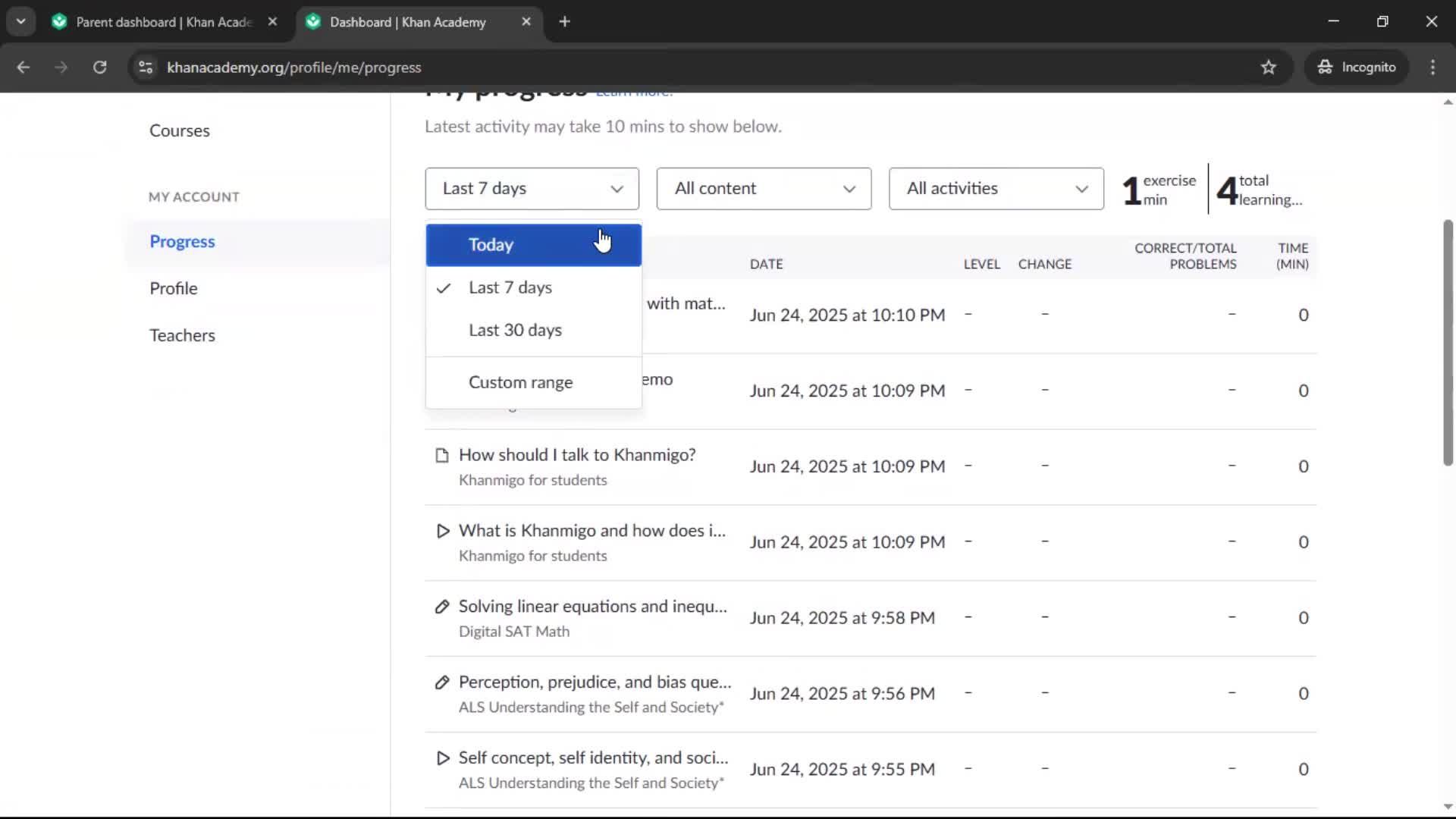Restore down the browser window
This screenshot has height=819, width=1456.
point(1382,21)
